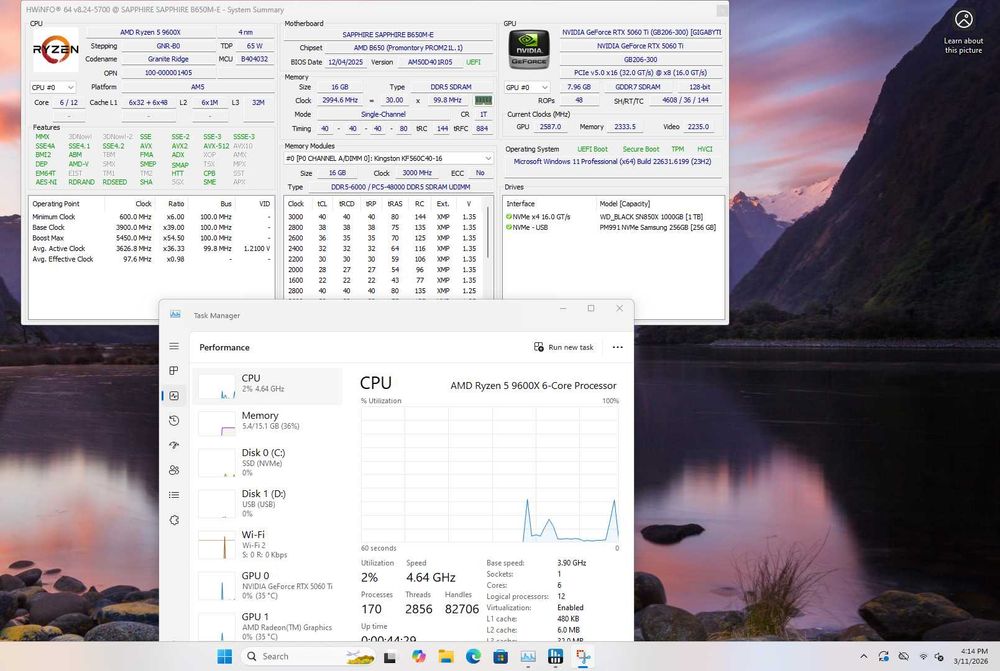Select Performance icon in Task Manager sidebar
This screenshot has width=1000, height=671.
[x=174, y=395]
